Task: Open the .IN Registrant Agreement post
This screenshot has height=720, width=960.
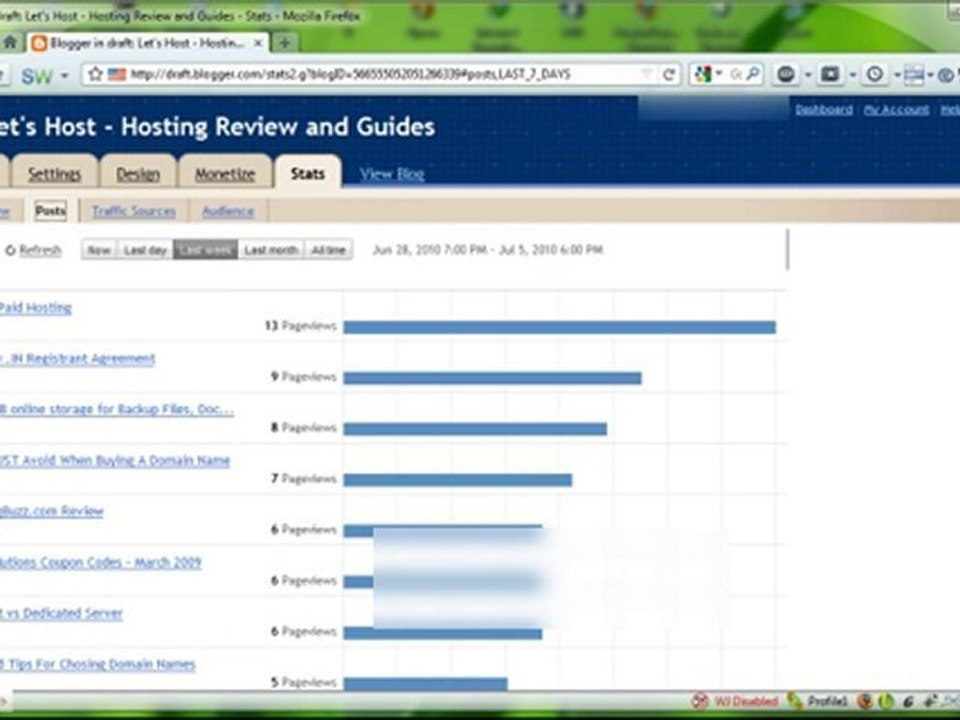Action: (77, 359)
